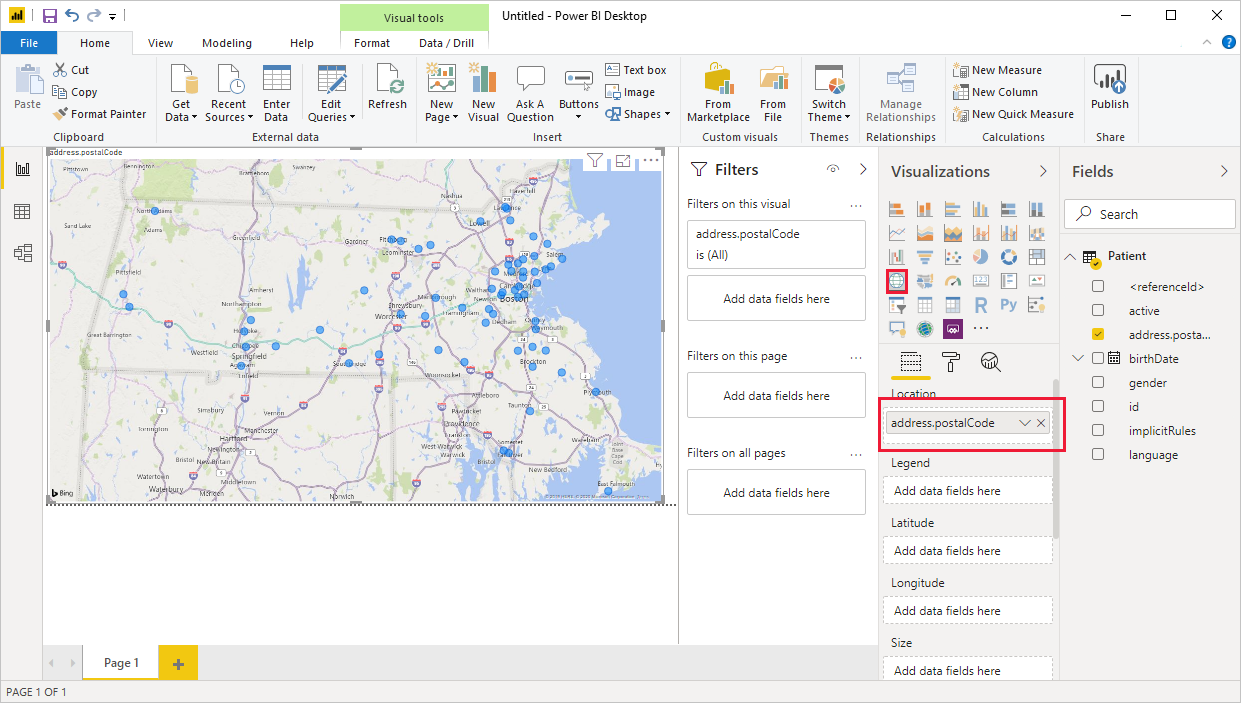Uncheck the address.posta... field checkbox
The height and width of the screenshot is (703, 1241).
(x=1098, y=335)
